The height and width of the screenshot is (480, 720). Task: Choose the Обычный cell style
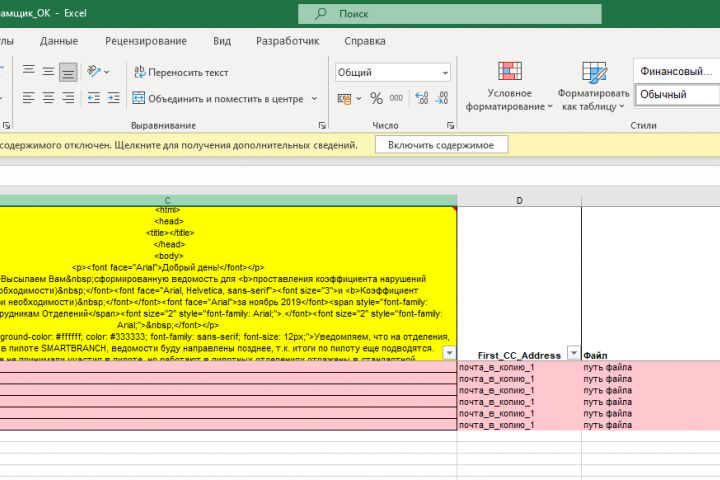point(677,95)
